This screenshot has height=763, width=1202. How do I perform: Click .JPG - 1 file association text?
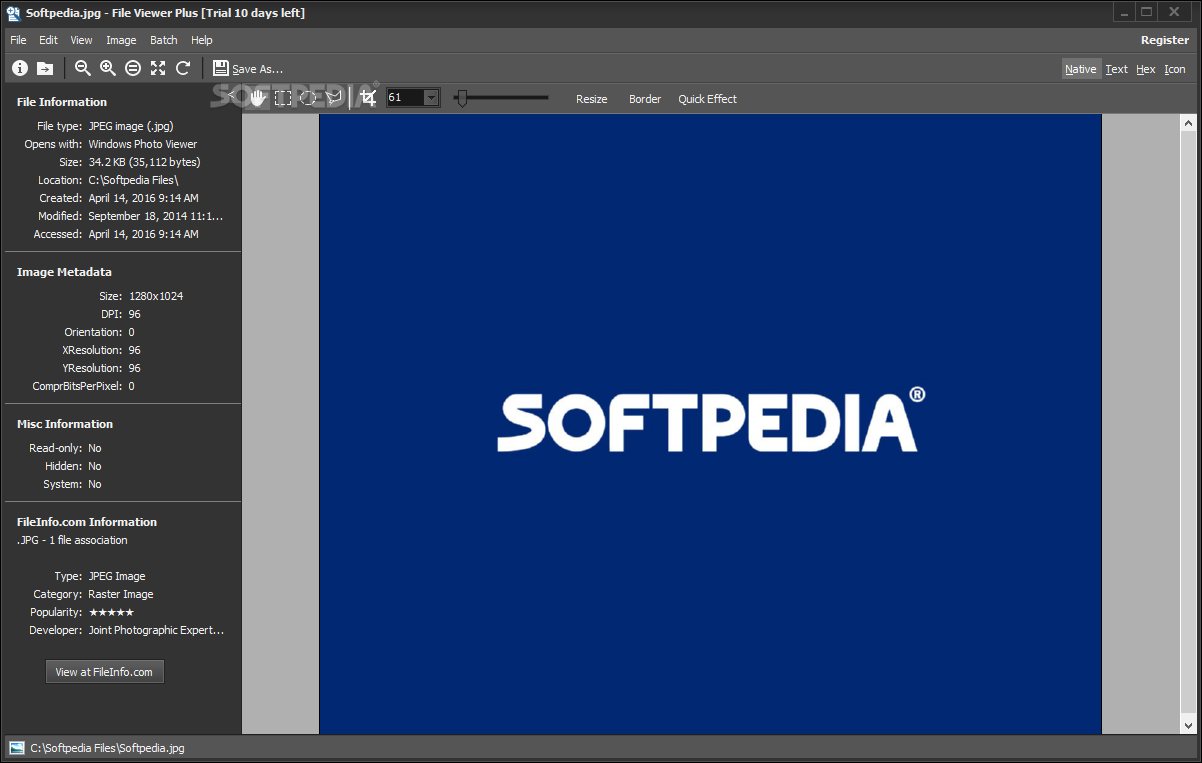(72, 540)
